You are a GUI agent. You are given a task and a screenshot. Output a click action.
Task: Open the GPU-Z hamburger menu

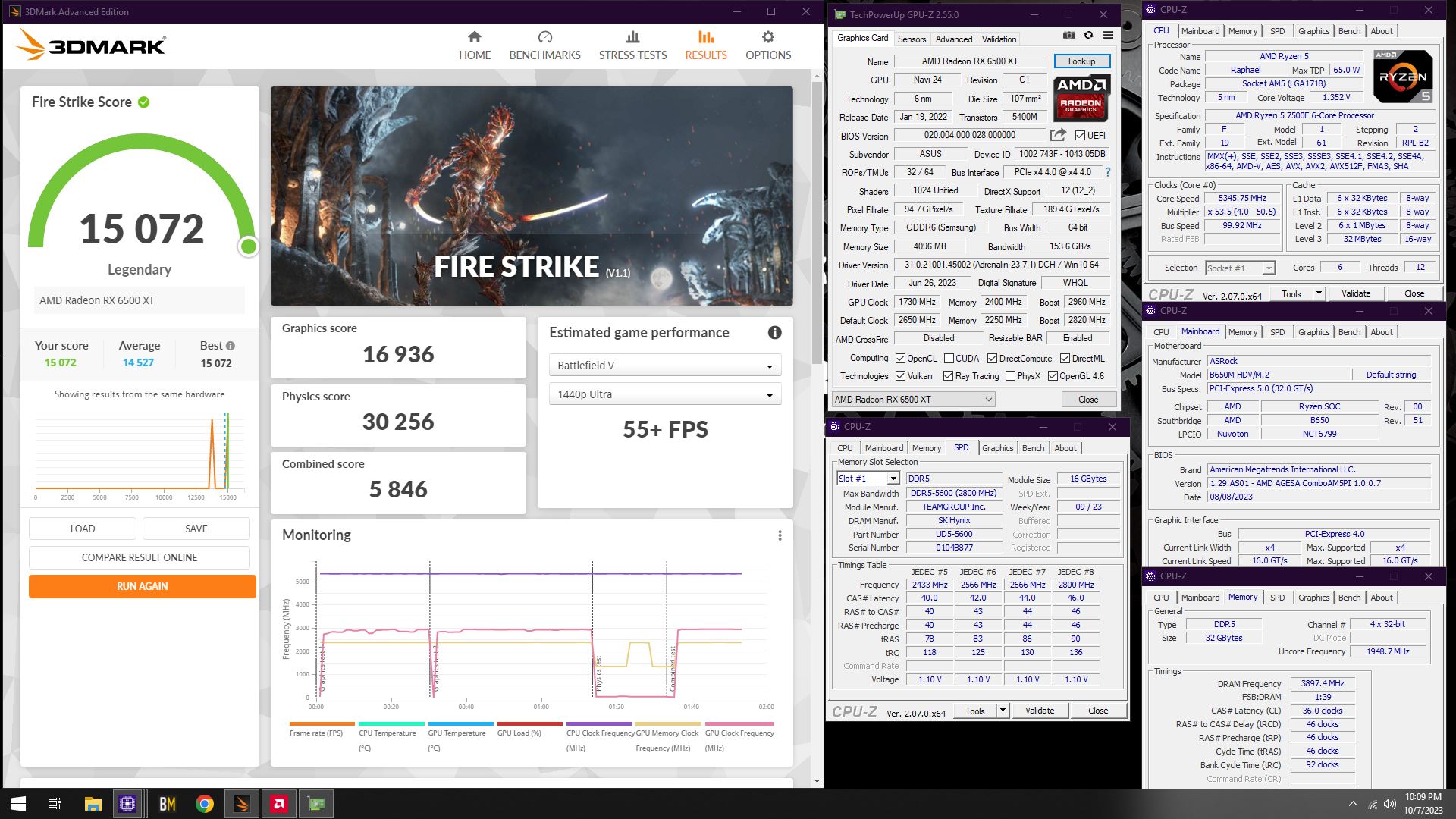click(1108, 35)
